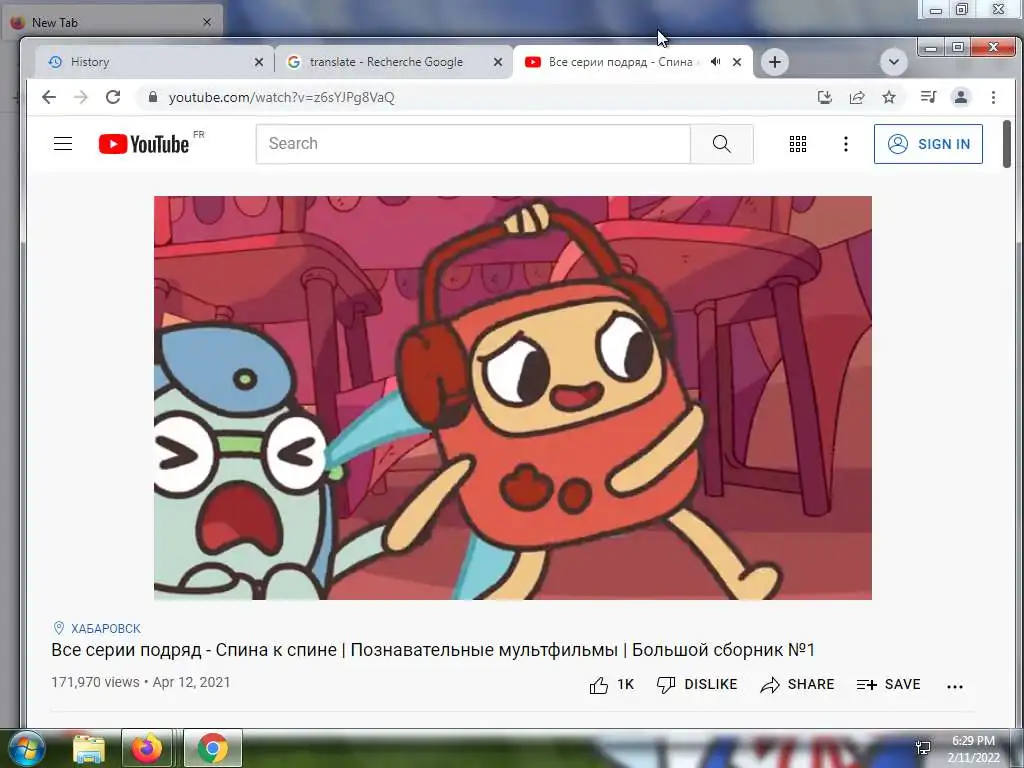This screenshot has height=768, width=1024.
Task: Switch to the History tab
Action: [155, 62]
